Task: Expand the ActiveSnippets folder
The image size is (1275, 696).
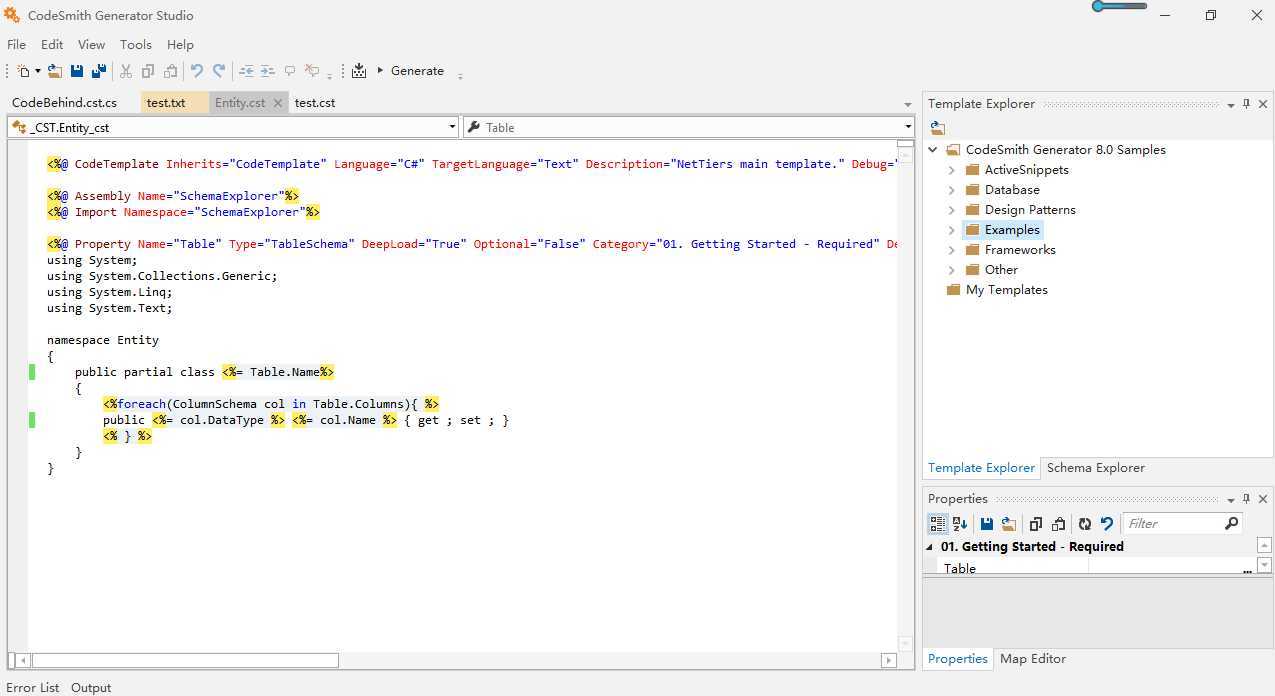Action: point(952,170)
